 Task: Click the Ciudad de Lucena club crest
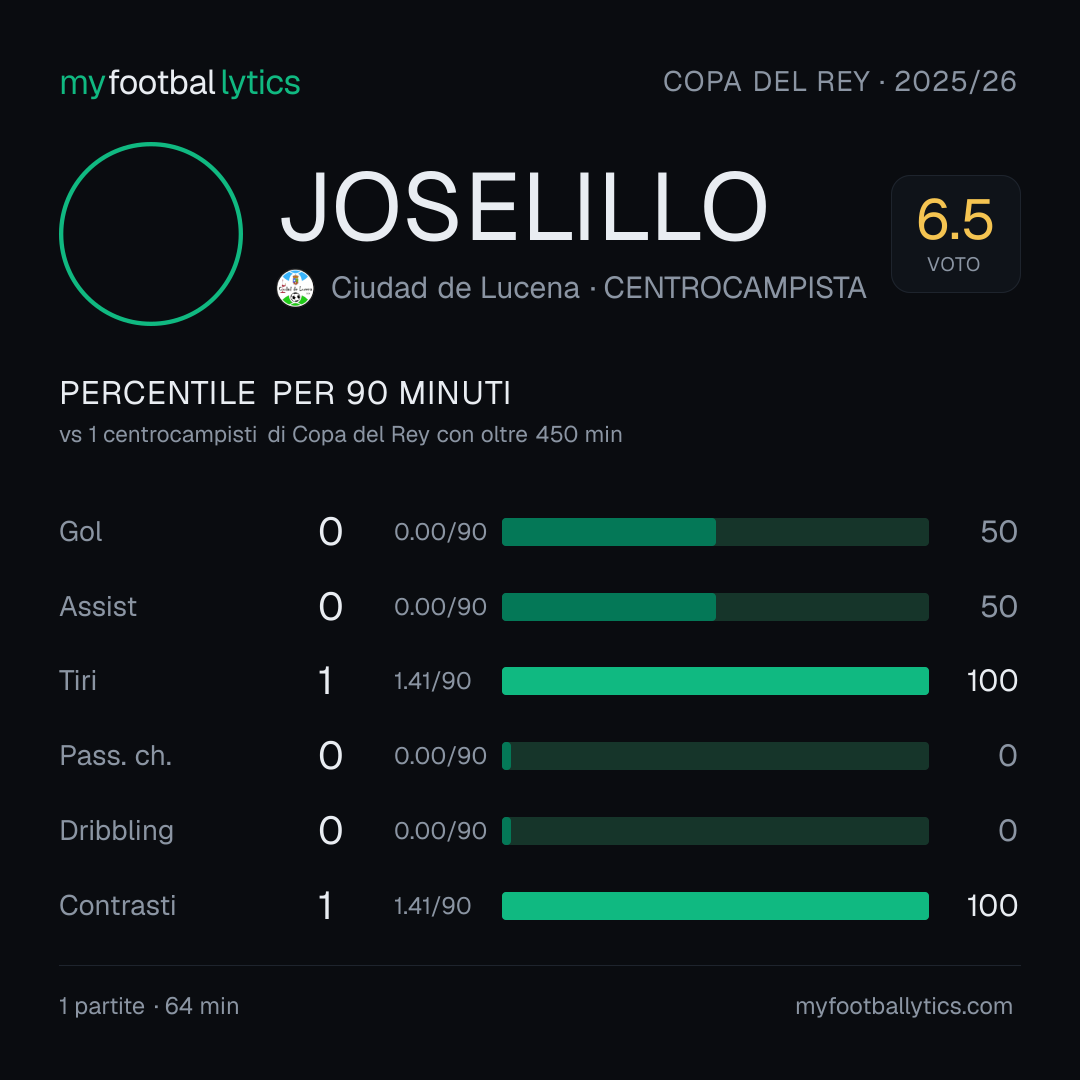(295, 288)
